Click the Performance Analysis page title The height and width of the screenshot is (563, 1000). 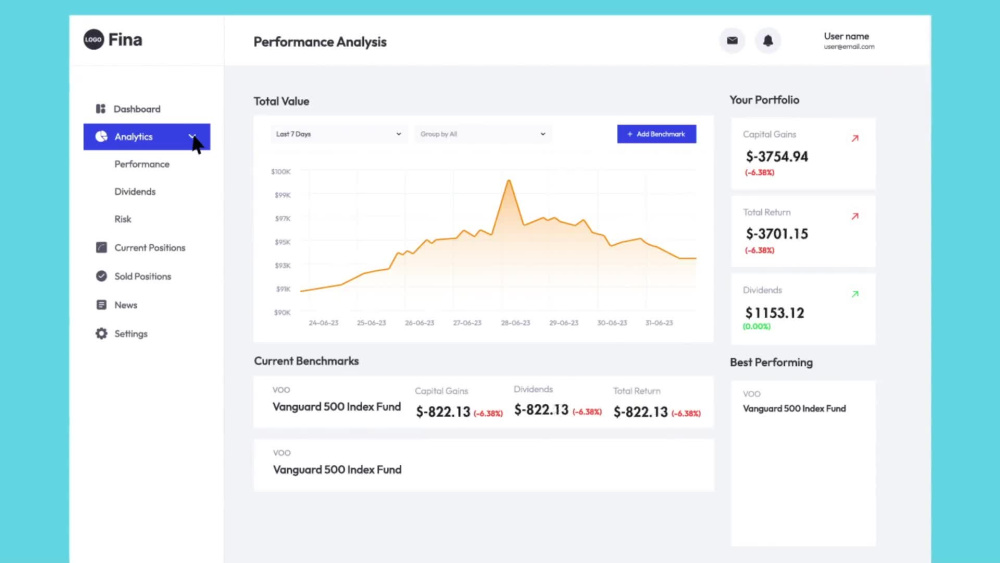tap(320, 41)
